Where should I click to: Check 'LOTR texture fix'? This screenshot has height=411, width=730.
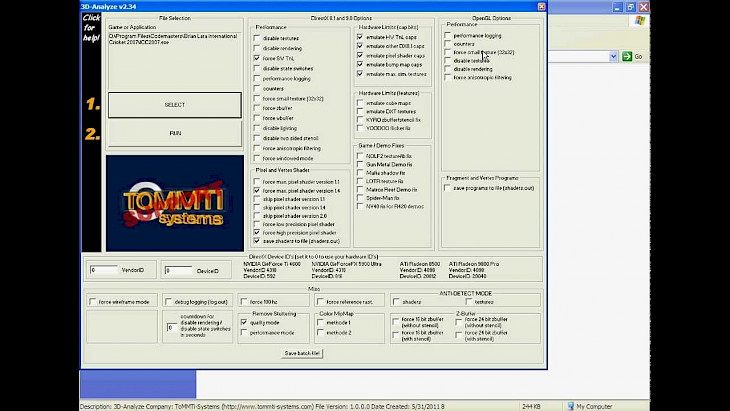click(360, 181)
